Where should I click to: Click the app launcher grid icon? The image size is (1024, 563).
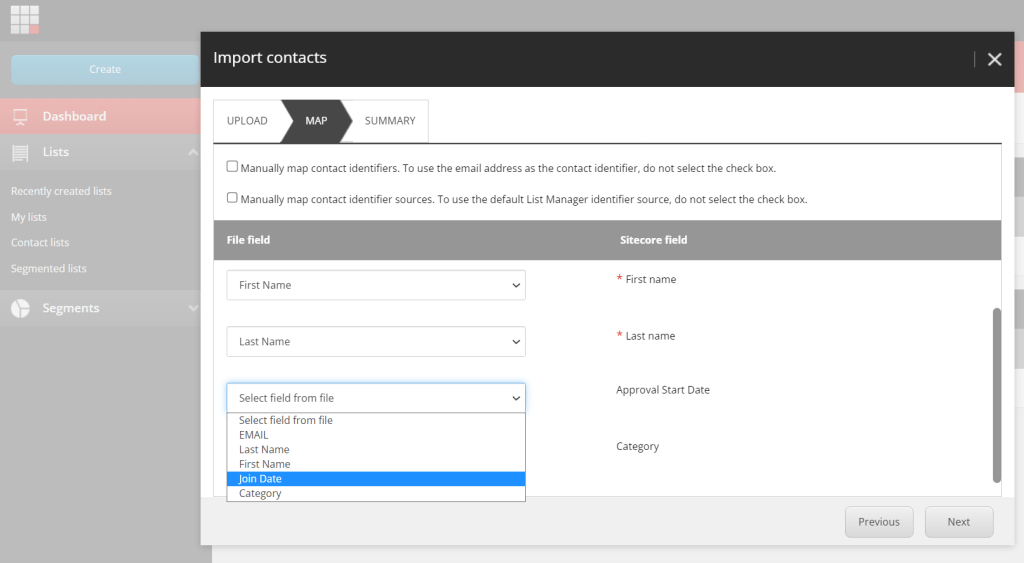pos(24,19)
